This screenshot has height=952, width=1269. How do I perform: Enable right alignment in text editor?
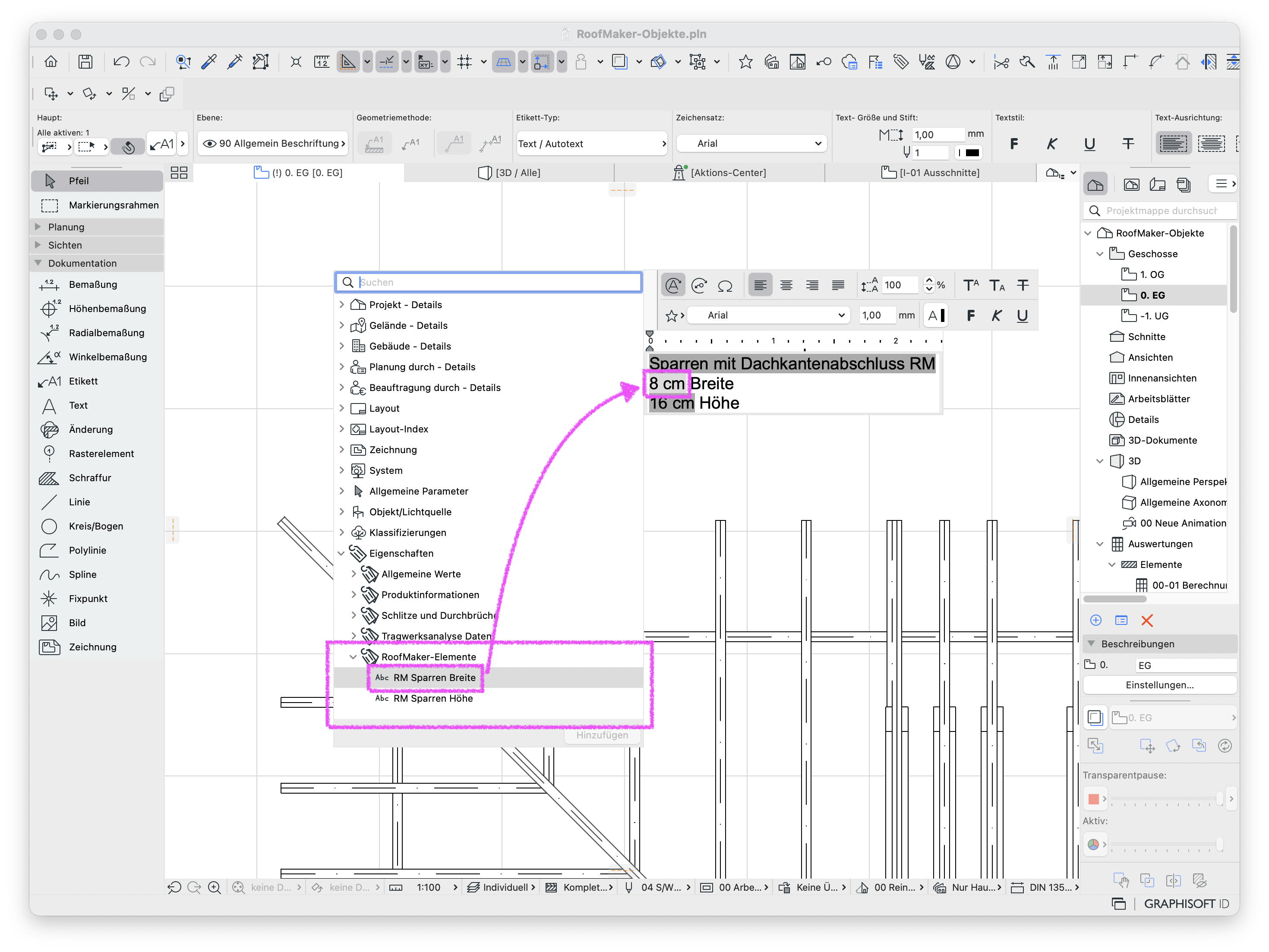[x=812, y=285]
